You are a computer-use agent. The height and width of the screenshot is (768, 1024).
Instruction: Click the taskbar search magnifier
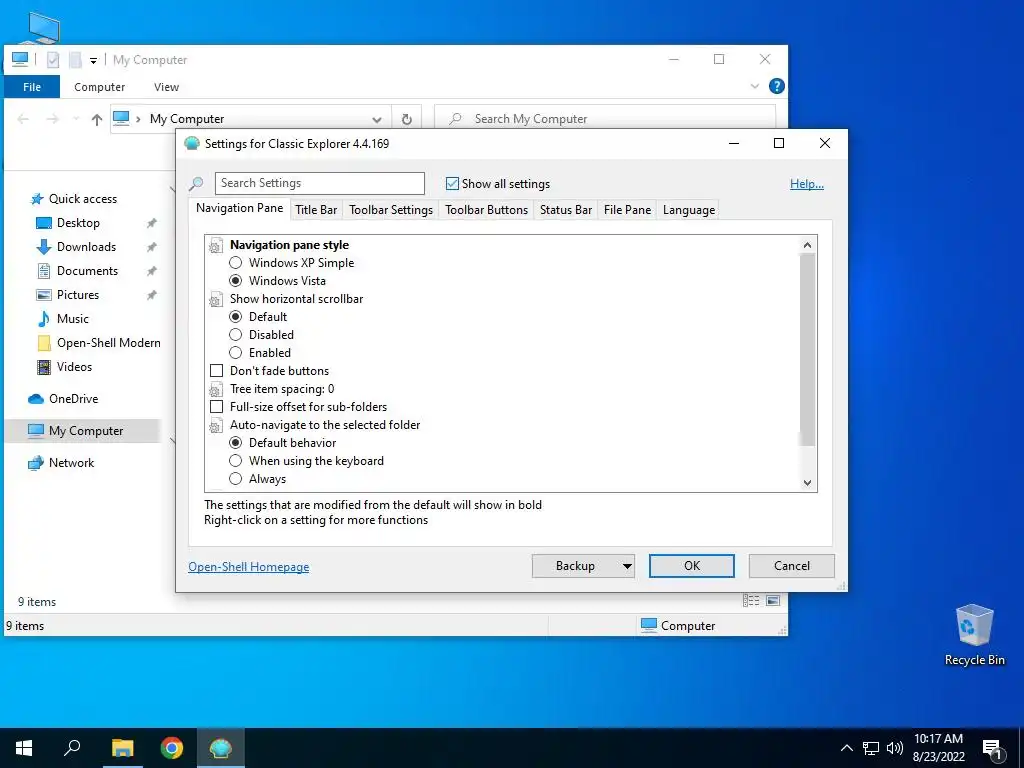[x=72, y=748]
